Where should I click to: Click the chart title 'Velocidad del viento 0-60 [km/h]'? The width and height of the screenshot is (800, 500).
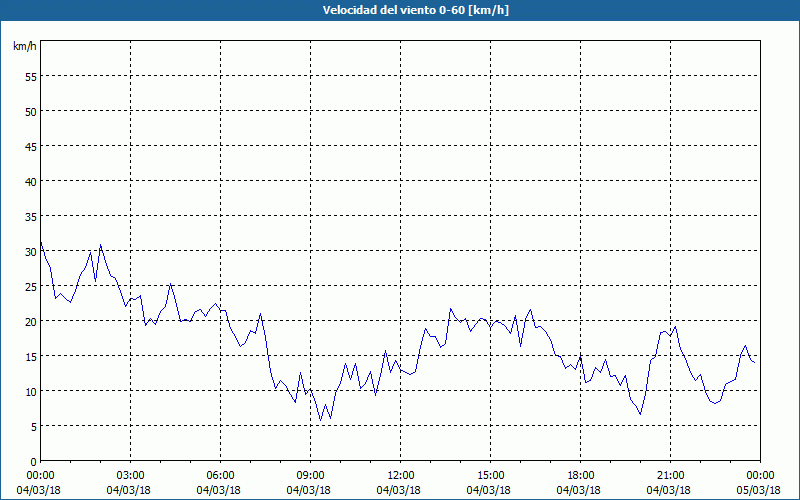click(415, 10)
